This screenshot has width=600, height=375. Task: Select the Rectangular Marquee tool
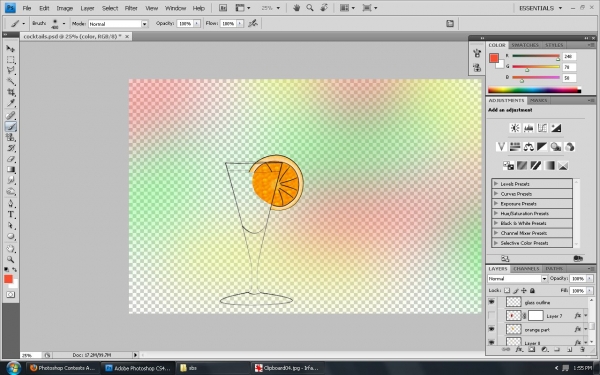[10, 60]
